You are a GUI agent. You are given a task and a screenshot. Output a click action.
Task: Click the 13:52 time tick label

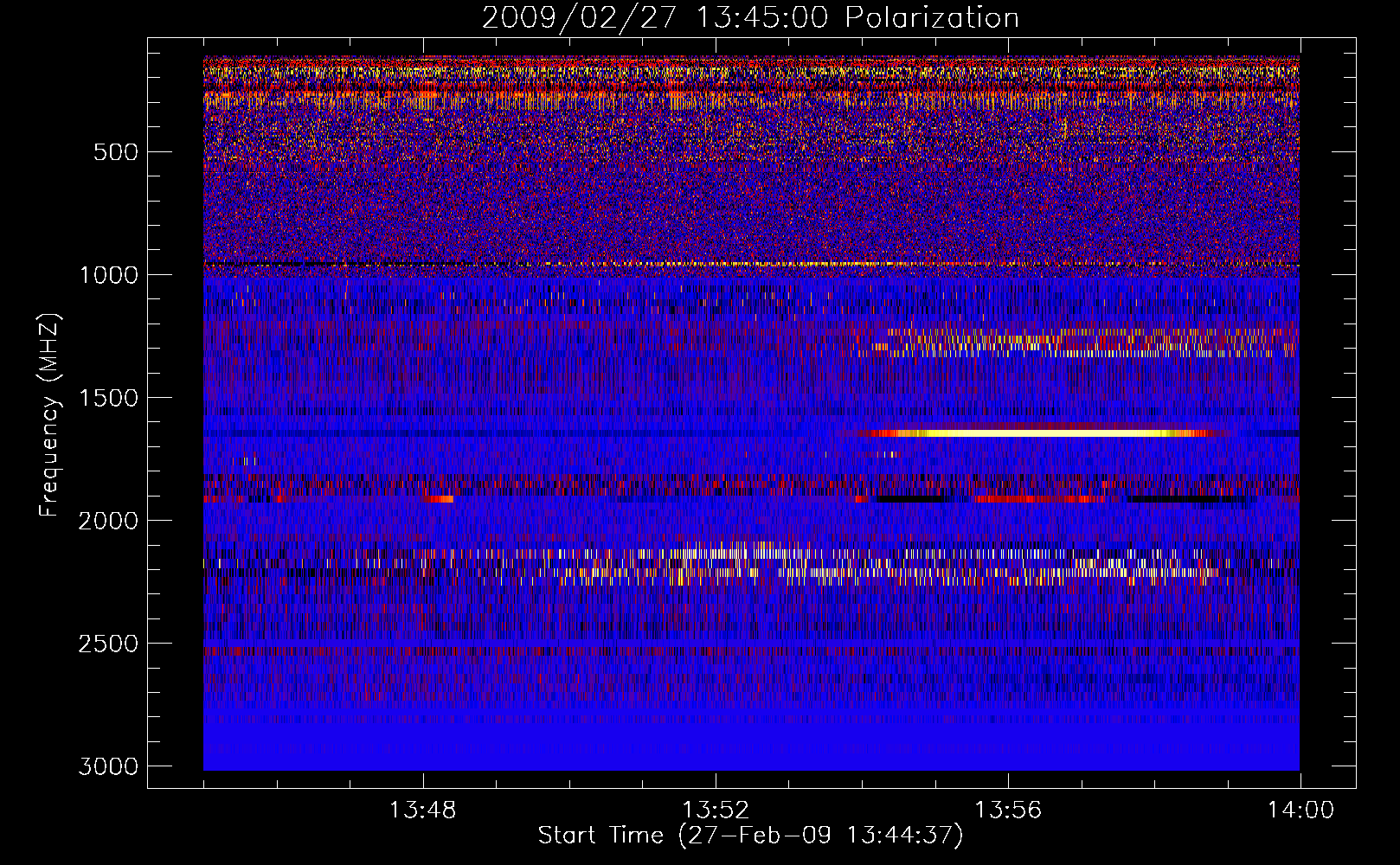coord(716,811)
